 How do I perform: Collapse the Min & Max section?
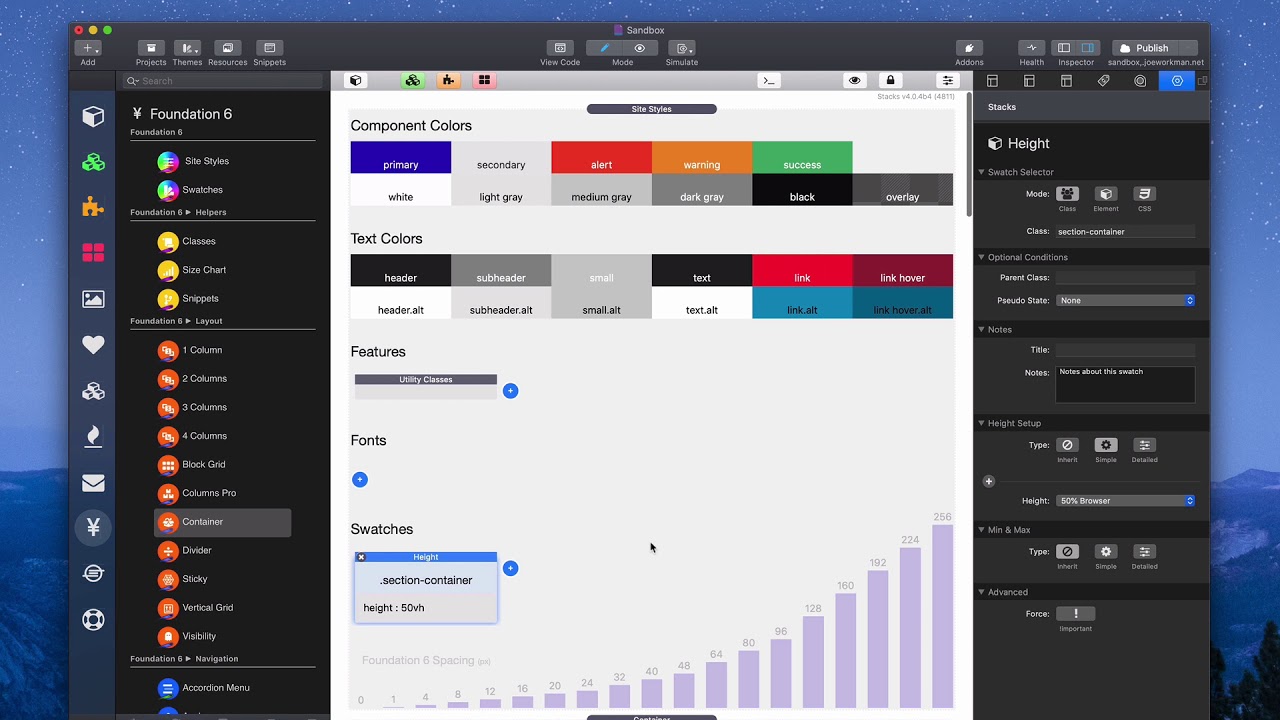(981, 530)
